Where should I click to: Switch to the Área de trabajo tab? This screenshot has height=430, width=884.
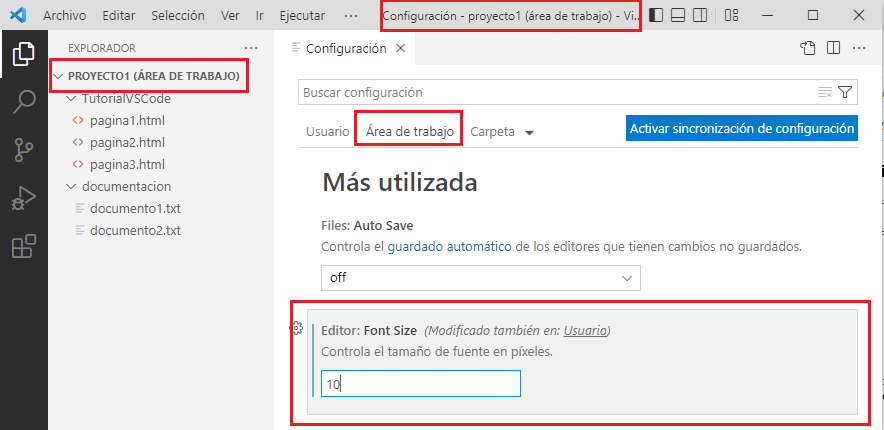coord(409,132)
